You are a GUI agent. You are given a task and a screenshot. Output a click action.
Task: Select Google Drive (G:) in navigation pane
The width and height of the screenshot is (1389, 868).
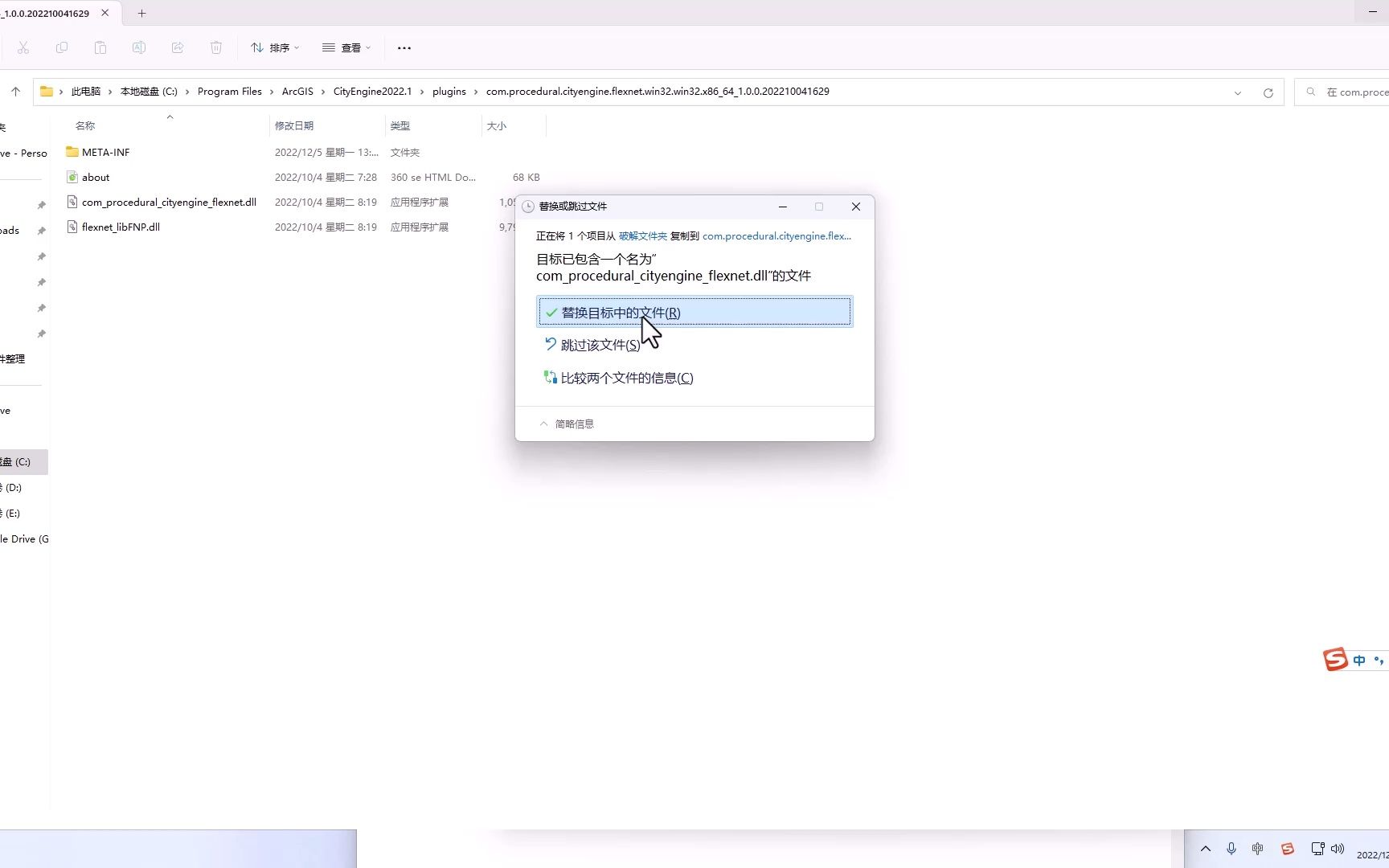24,539
